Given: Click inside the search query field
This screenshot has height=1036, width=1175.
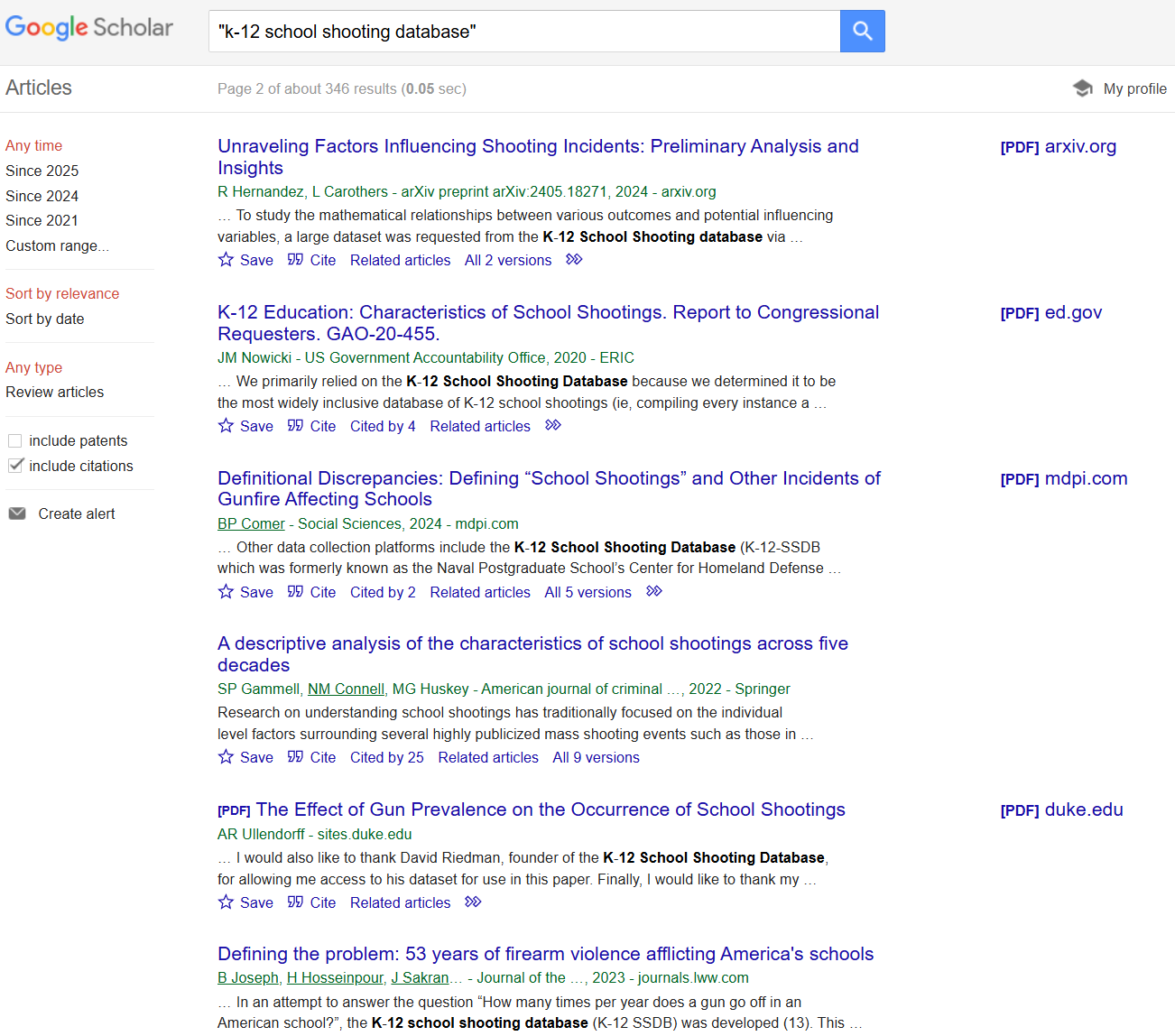Looking at the screenshot, I should click(x=524, y=32).
